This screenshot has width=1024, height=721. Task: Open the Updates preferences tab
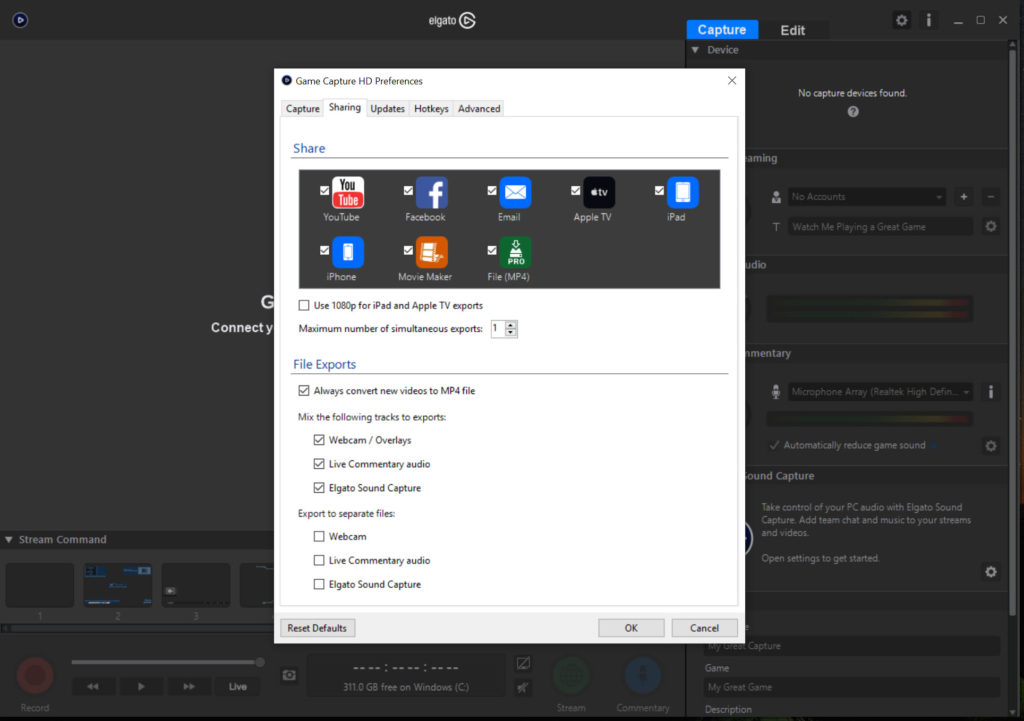pos(387,108)
